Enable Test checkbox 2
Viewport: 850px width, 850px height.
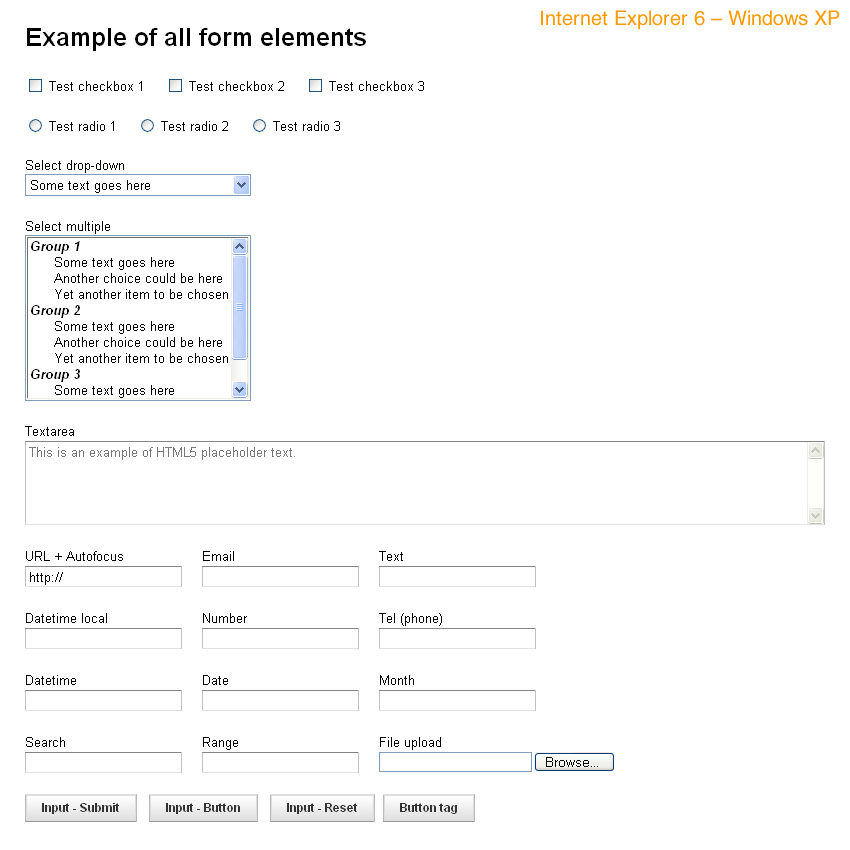[x=176, y=86]
